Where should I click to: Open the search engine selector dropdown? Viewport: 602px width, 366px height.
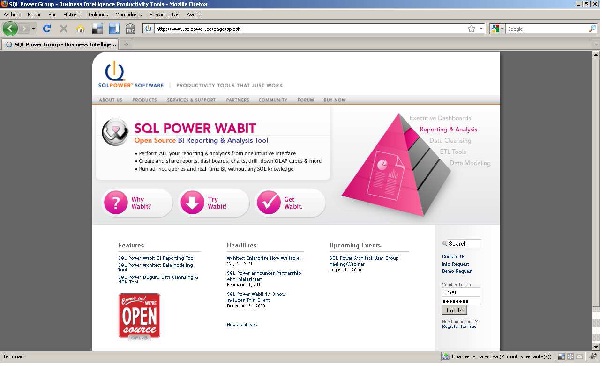pyautogui.click(x=497, y=29)
